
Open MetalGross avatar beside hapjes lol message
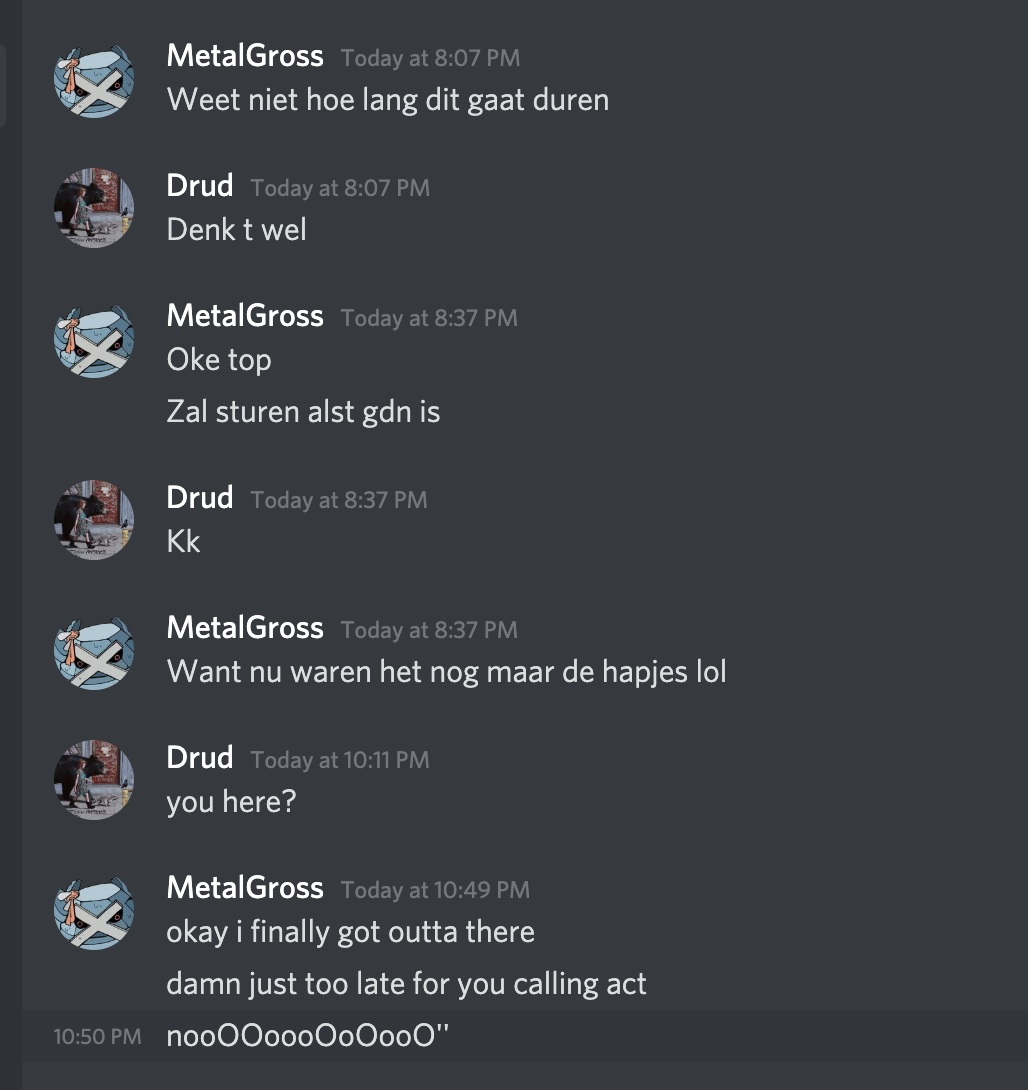point(94,651)
